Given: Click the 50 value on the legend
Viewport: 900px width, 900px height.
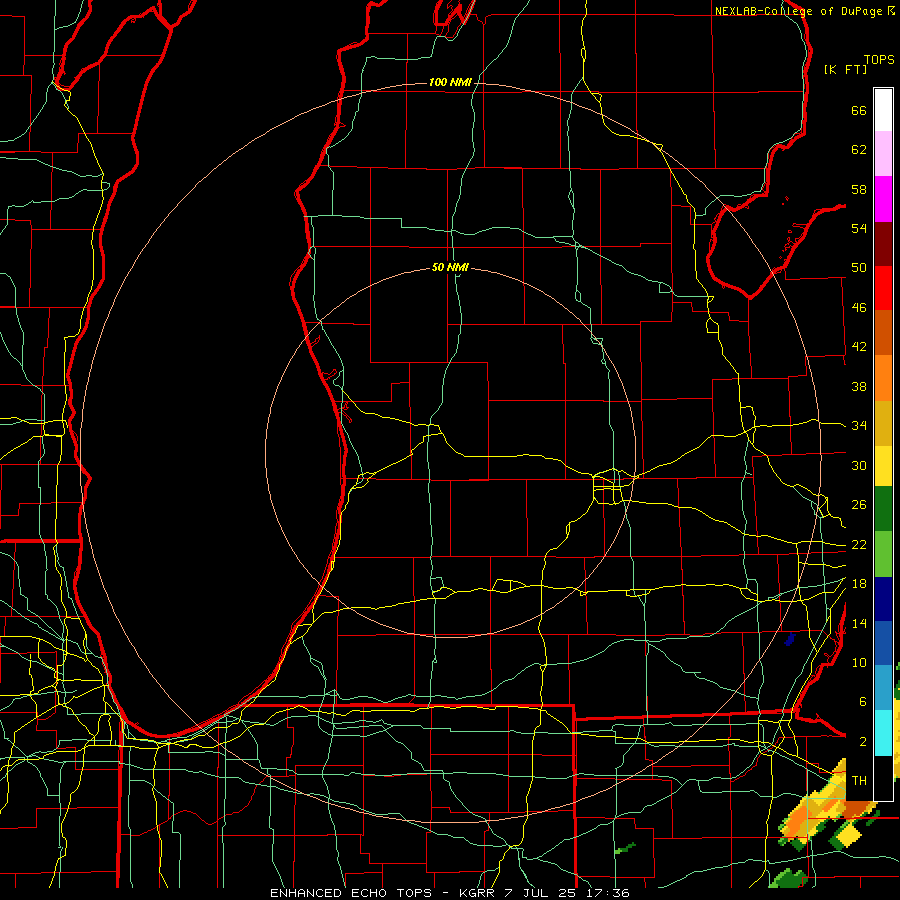Looking at the screenshot, I should (859, 268).
